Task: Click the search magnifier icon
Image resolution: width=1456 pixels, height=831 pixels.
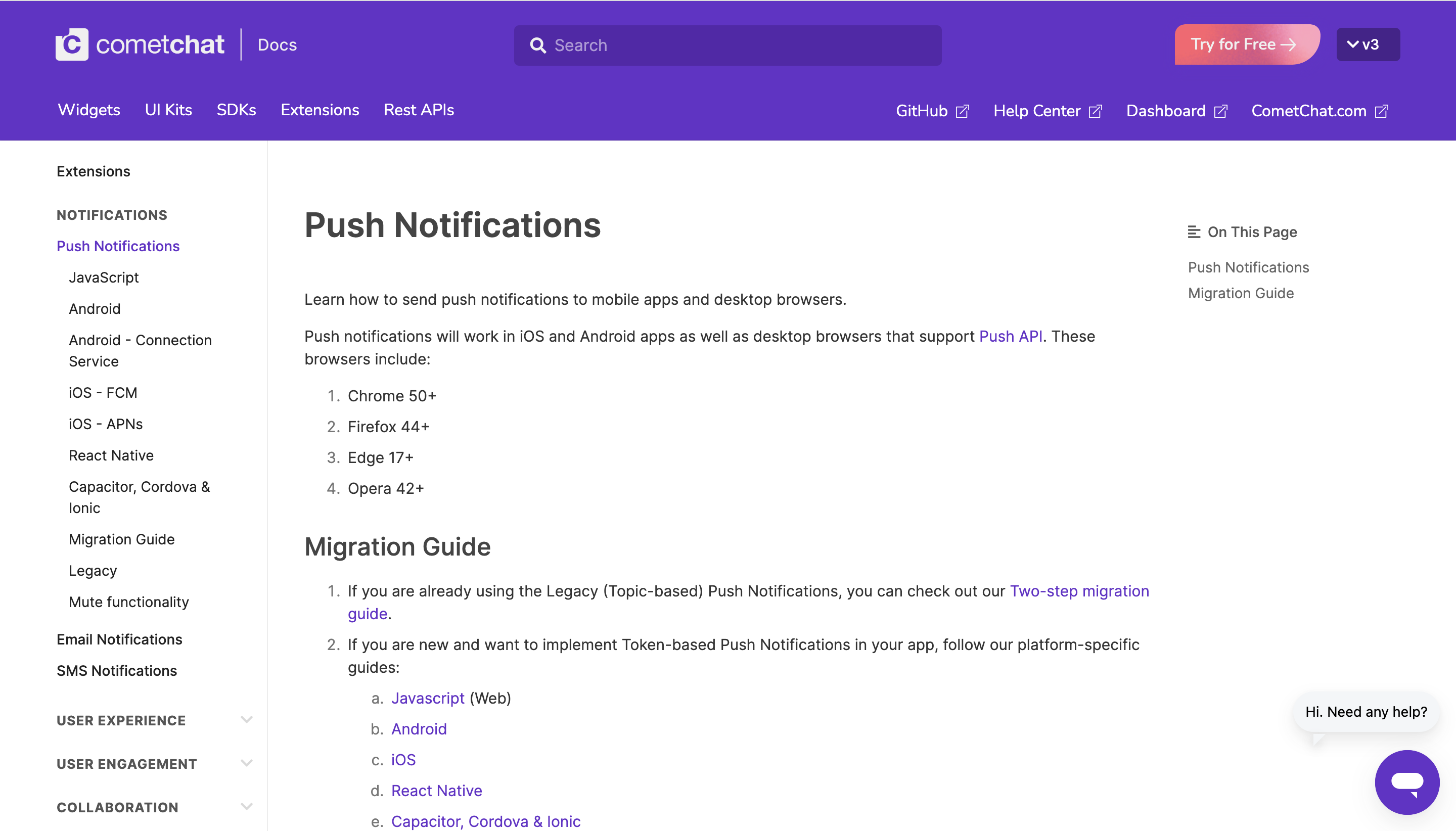Action: pos(537,45)
